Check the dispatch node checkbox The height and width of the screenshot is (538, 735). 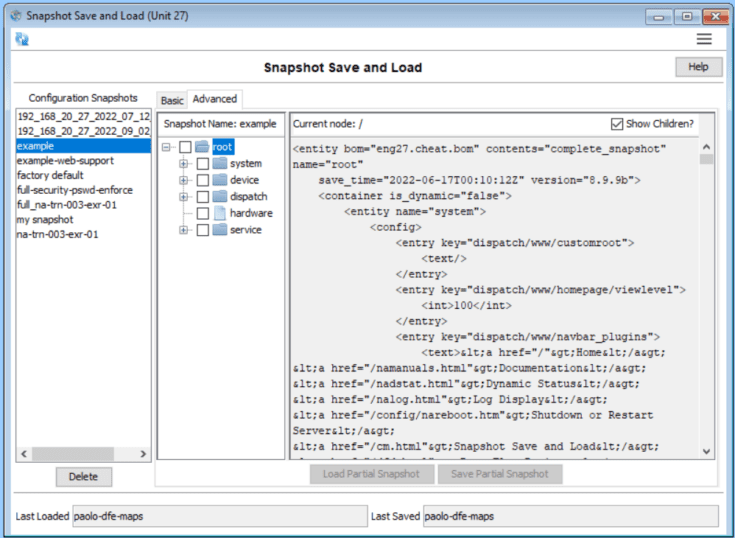[x=202, y=197]
